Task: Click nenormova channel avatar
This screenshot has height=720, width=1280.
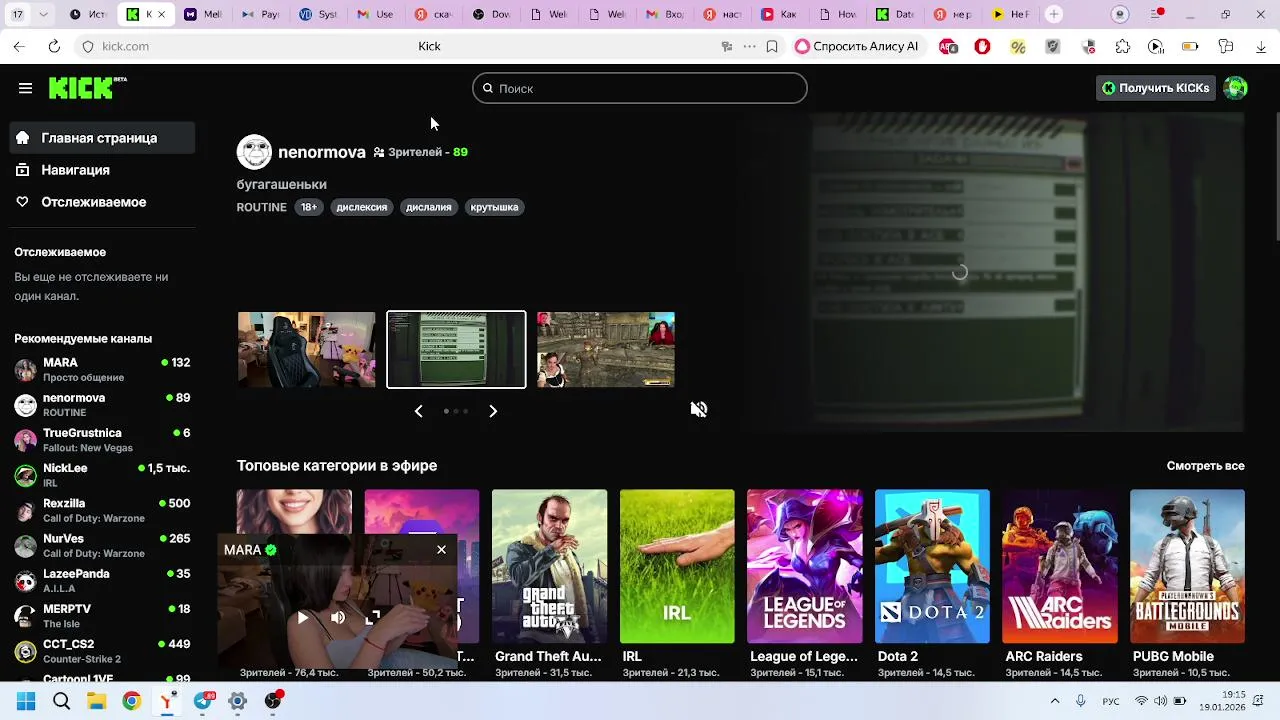Action: 254,152
